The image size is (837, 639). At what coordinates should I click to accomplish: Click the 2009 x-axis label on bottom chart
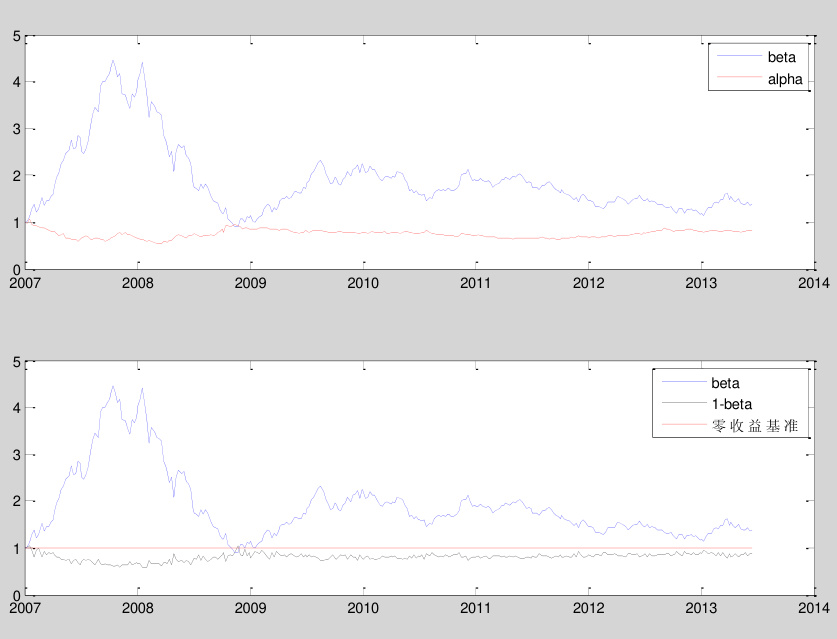click(x=250, y=607)
